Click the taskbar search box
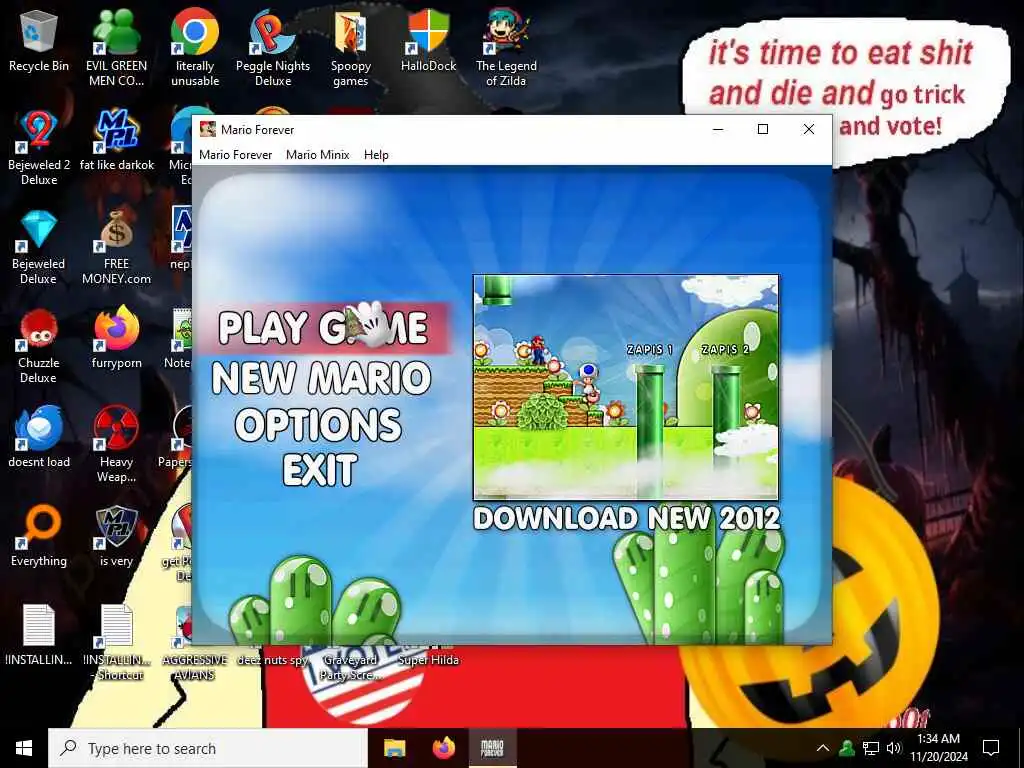This screenshot has height=768, width=1024. [x=208, y=748]
